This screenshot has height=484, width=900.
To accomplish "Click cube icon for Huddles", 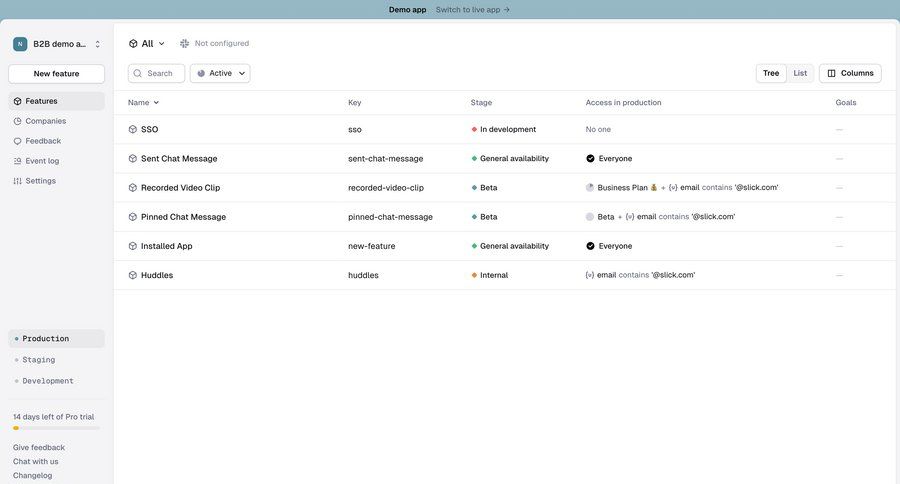I will (x=133, y=275).
